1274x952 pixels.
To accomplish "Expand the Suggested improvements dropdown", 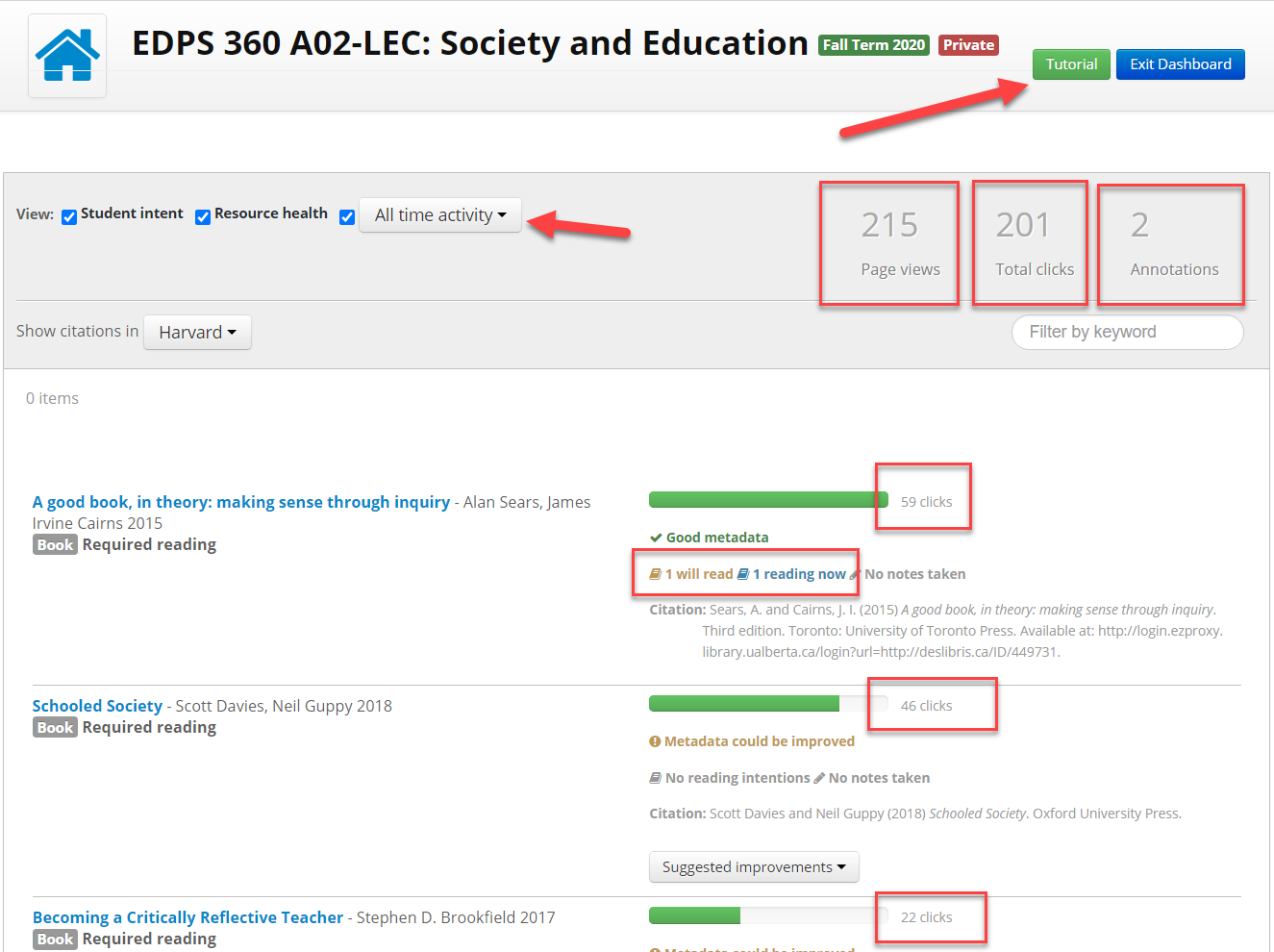I will pyautogui.click(x=754, y=866).
